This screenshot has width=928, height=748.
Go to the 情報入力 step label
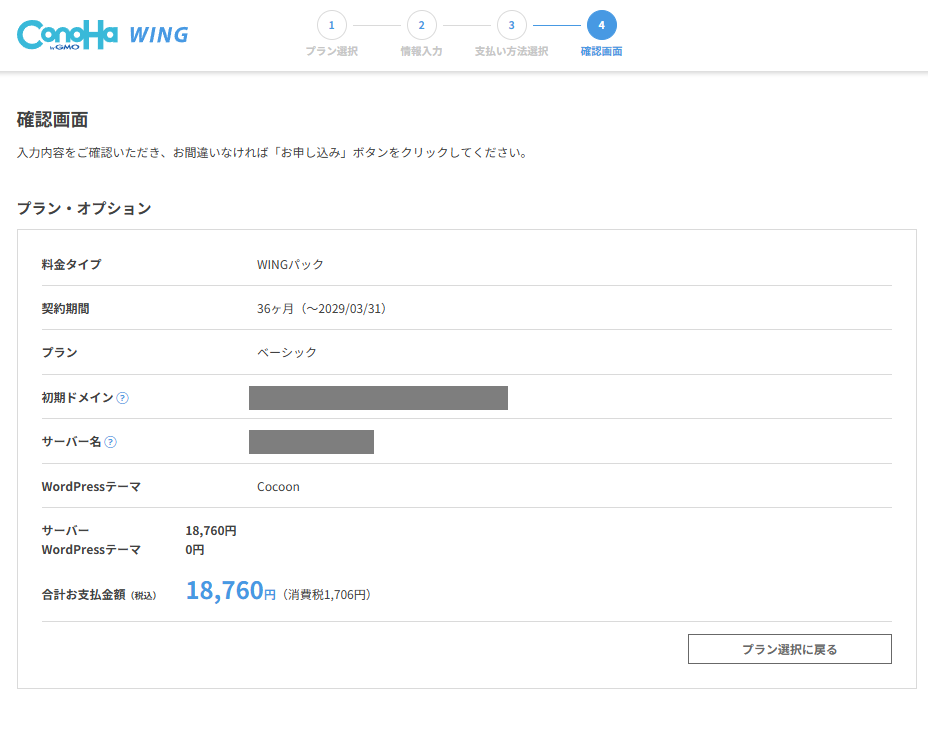(x=421, y=51)
